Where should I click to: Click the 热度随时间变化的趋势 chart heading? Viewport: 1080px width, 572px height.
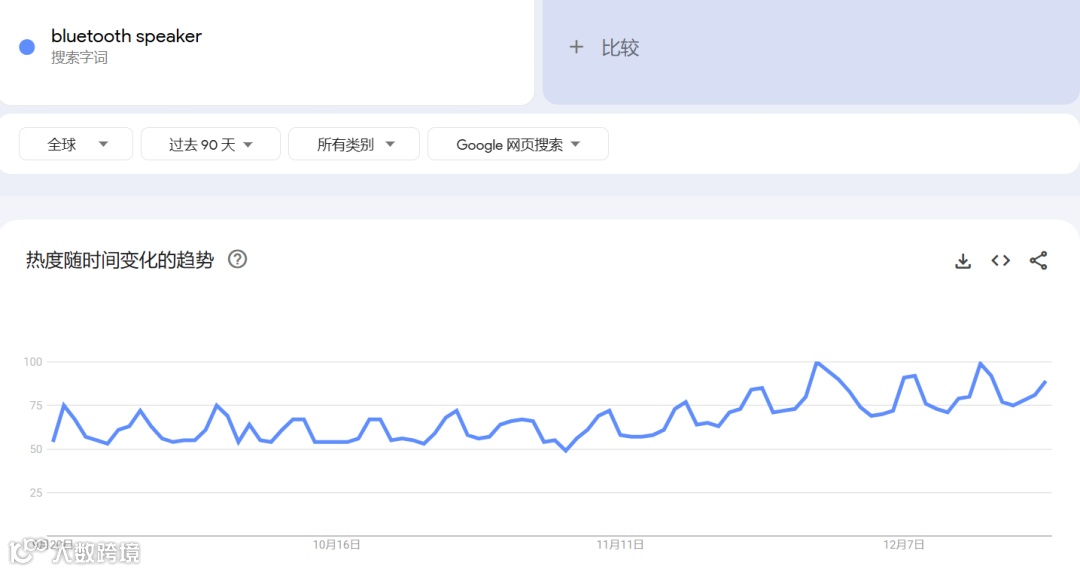pos(120,260)
